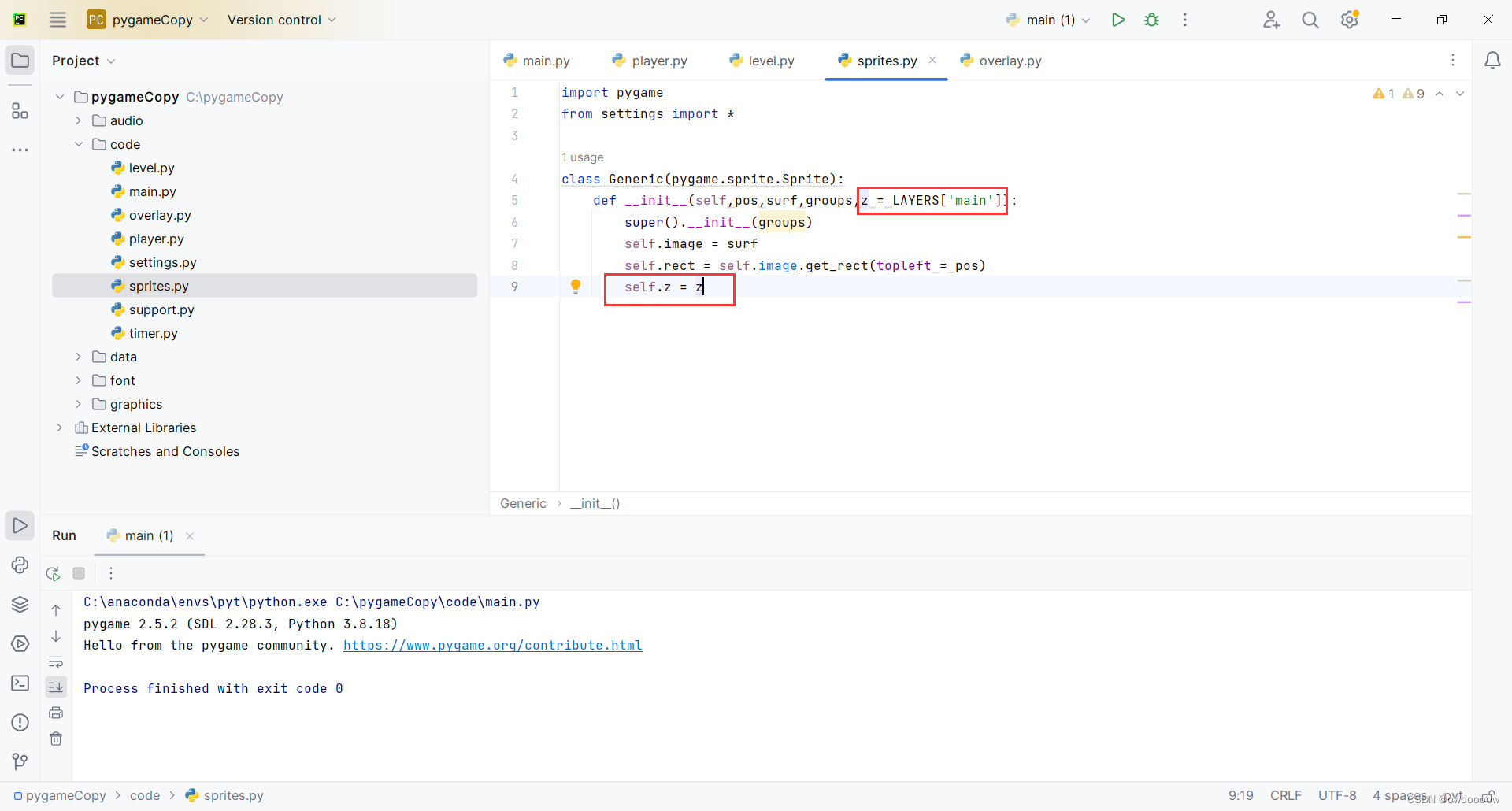Start debugging with the bug icon
The image size is (1512, 811).
(1152, 20)
